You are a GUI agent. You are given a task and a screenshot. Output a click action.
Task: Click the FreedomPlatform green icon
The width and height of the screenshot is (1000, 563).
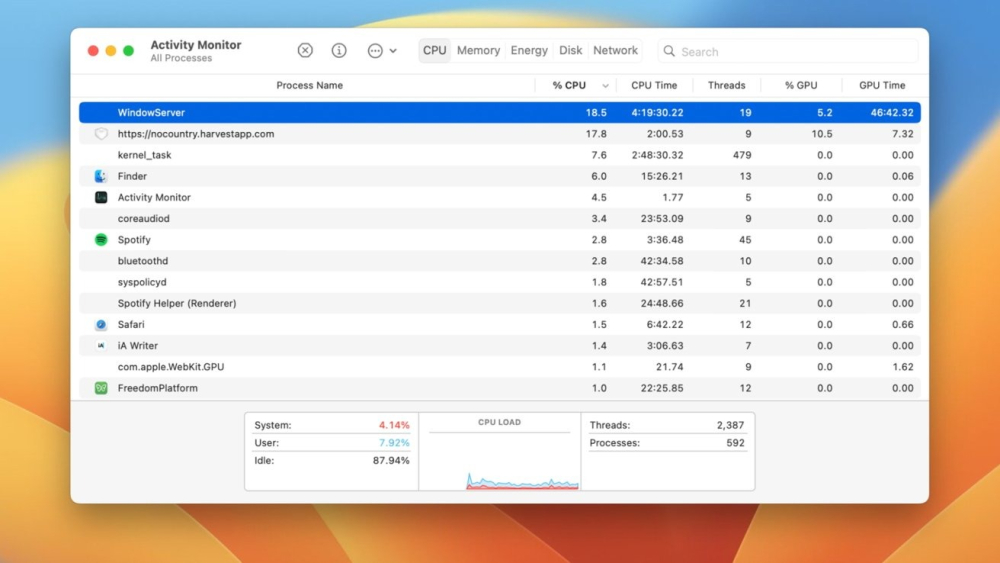pos(101,388)
